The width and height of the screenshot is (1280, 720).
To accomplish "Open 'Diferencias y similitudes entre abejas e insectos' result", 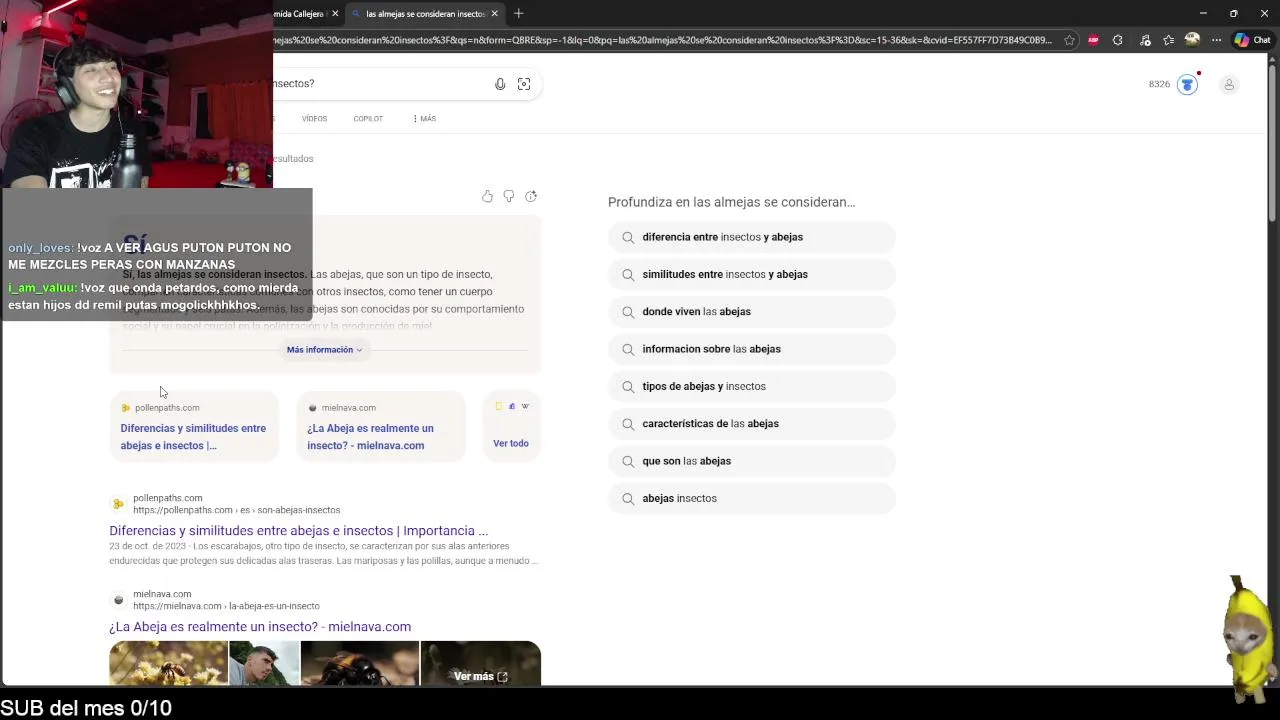I will click(x=298, y=531).
